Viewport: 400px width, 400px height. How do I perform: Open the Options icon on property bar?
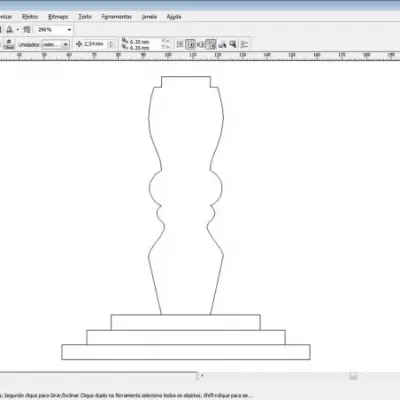[244, 44]
